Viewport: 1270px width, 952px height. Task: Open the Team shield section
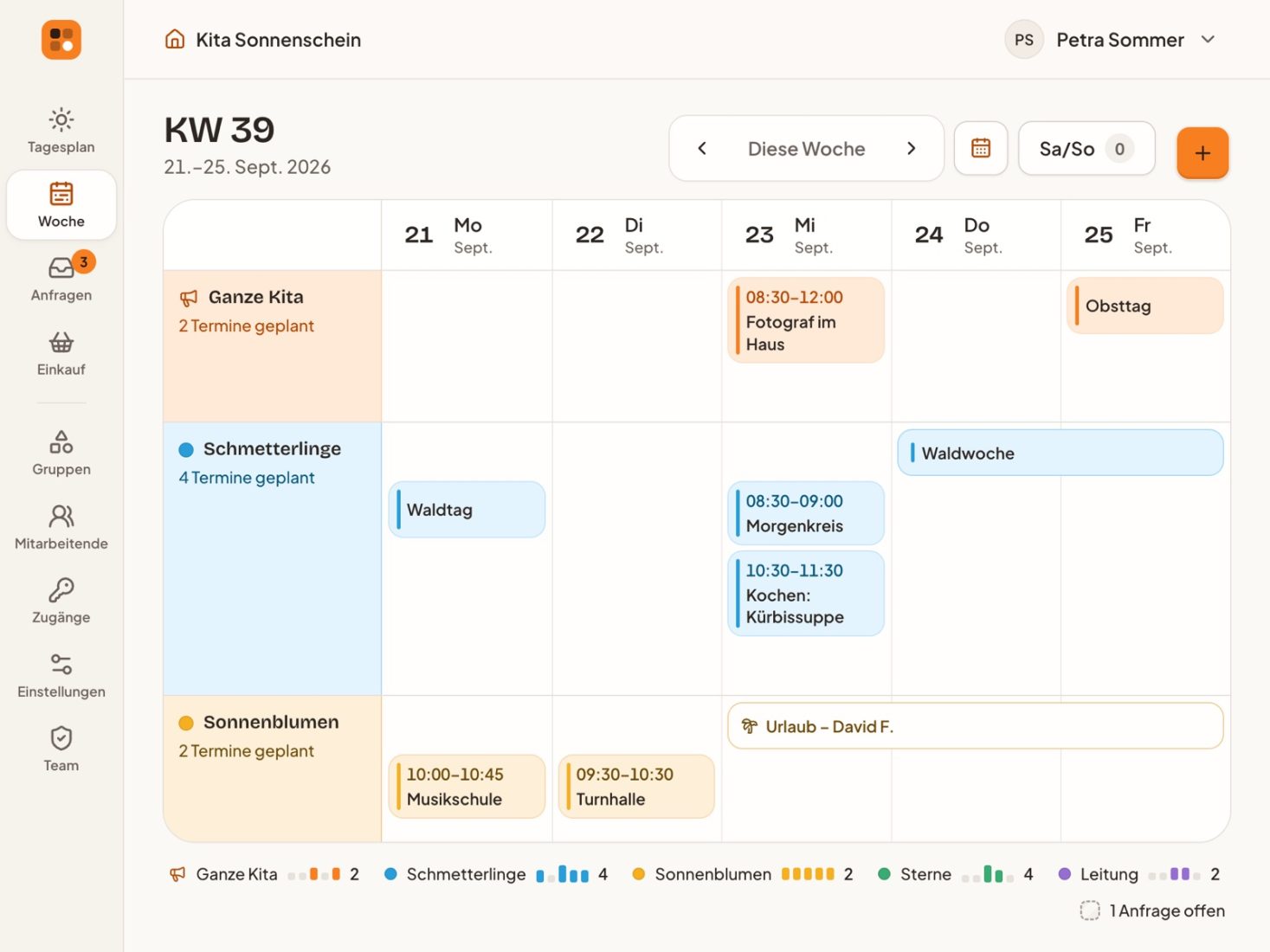coord(61,749)
